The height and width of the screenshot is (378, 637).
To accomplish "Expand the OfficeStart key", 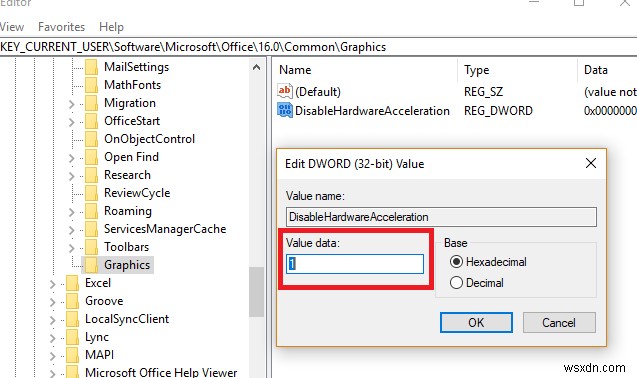I will tap(72, 122).
